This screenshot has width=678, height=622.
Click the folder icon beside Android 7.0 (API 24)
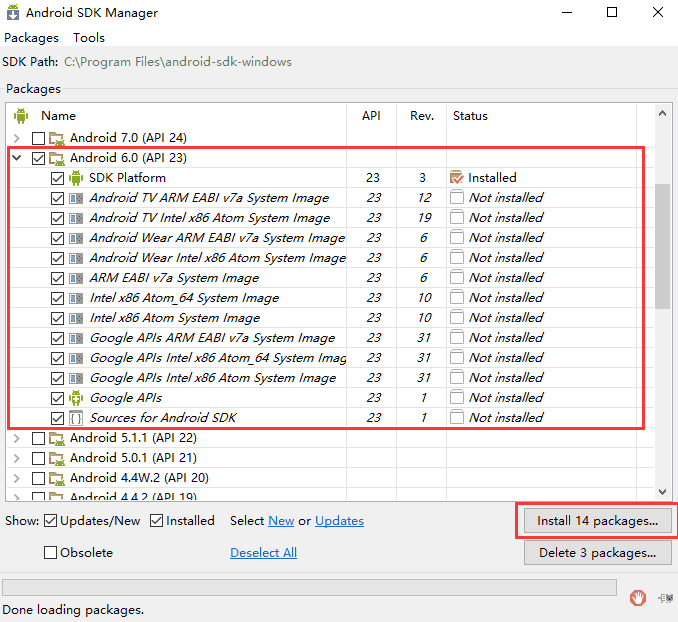[x=57, y=138]
